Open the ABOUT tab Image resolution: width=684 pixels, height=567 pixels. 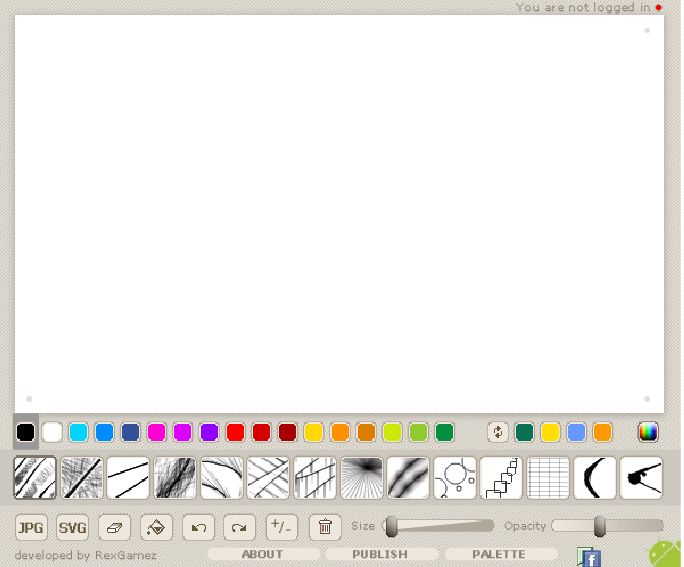[x=263, y=554]
